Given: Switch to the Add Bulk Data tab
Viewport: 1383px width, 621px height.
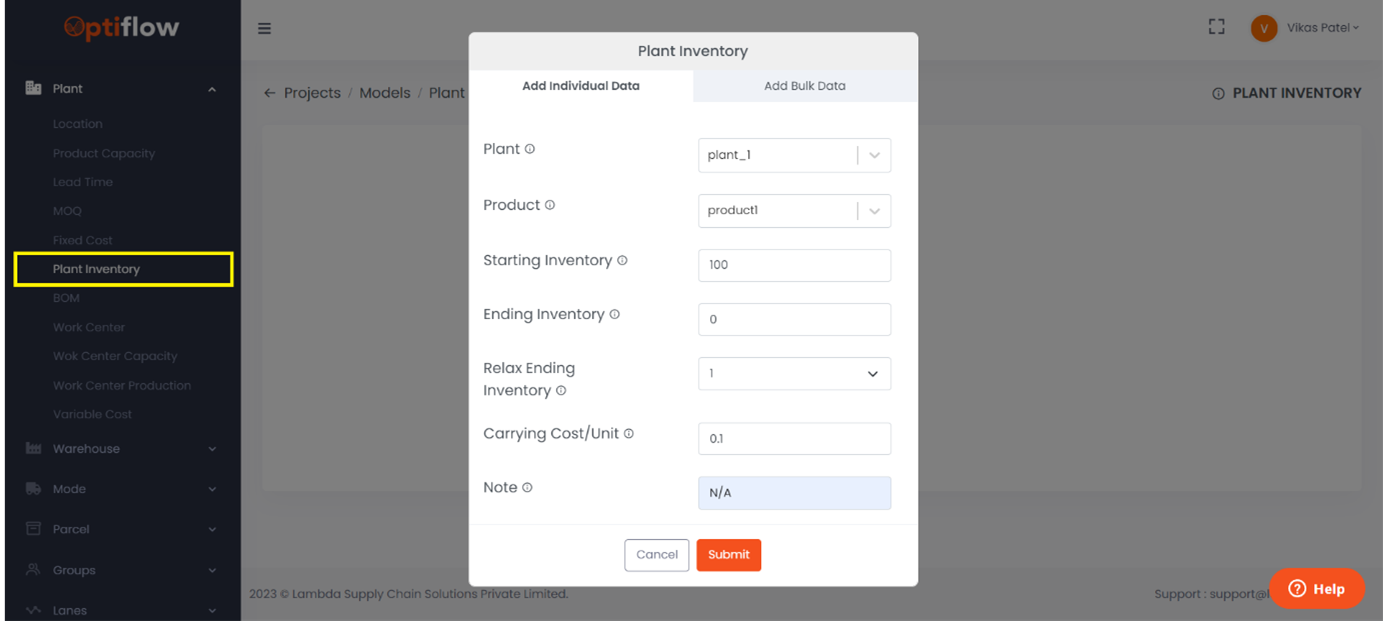Looking at the screenshot, I should point(805,86).
